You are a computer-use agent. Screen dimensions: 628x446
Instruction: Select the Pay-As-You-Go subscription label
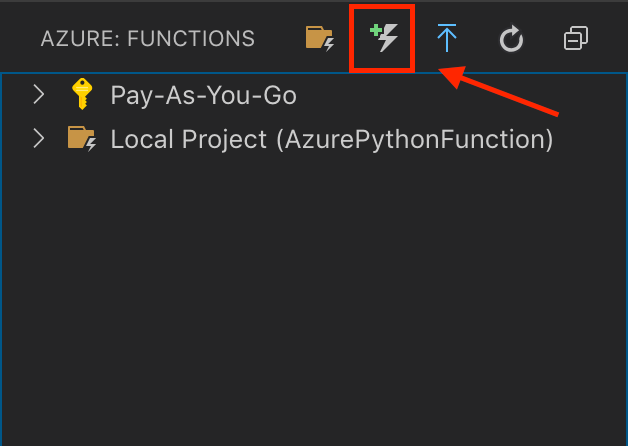click(204, 96)
